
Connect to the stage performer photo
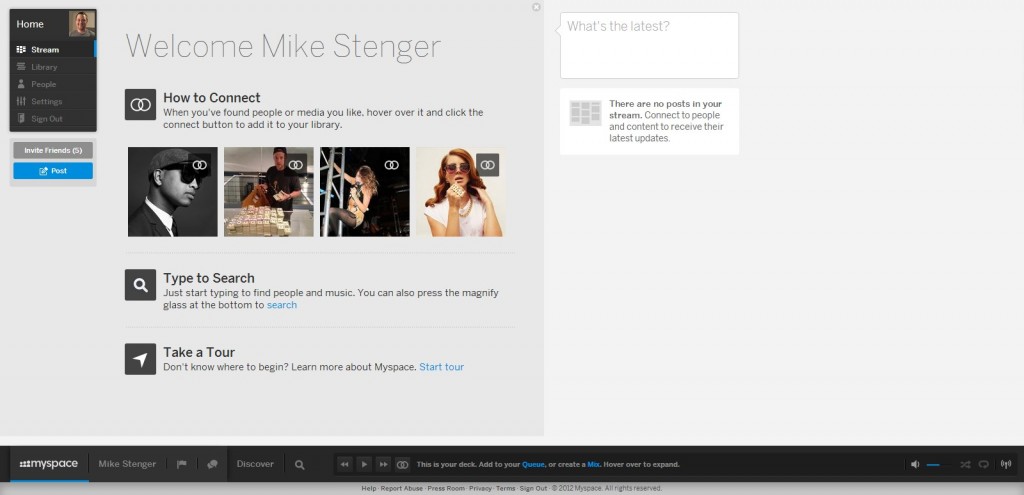(x=392, y=165)
